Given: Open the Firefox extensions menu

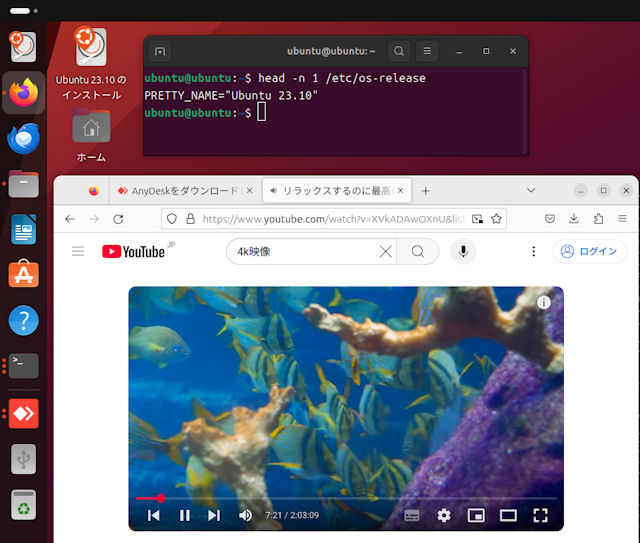Looking at the screenshot, I should click(x=598, y=219).
